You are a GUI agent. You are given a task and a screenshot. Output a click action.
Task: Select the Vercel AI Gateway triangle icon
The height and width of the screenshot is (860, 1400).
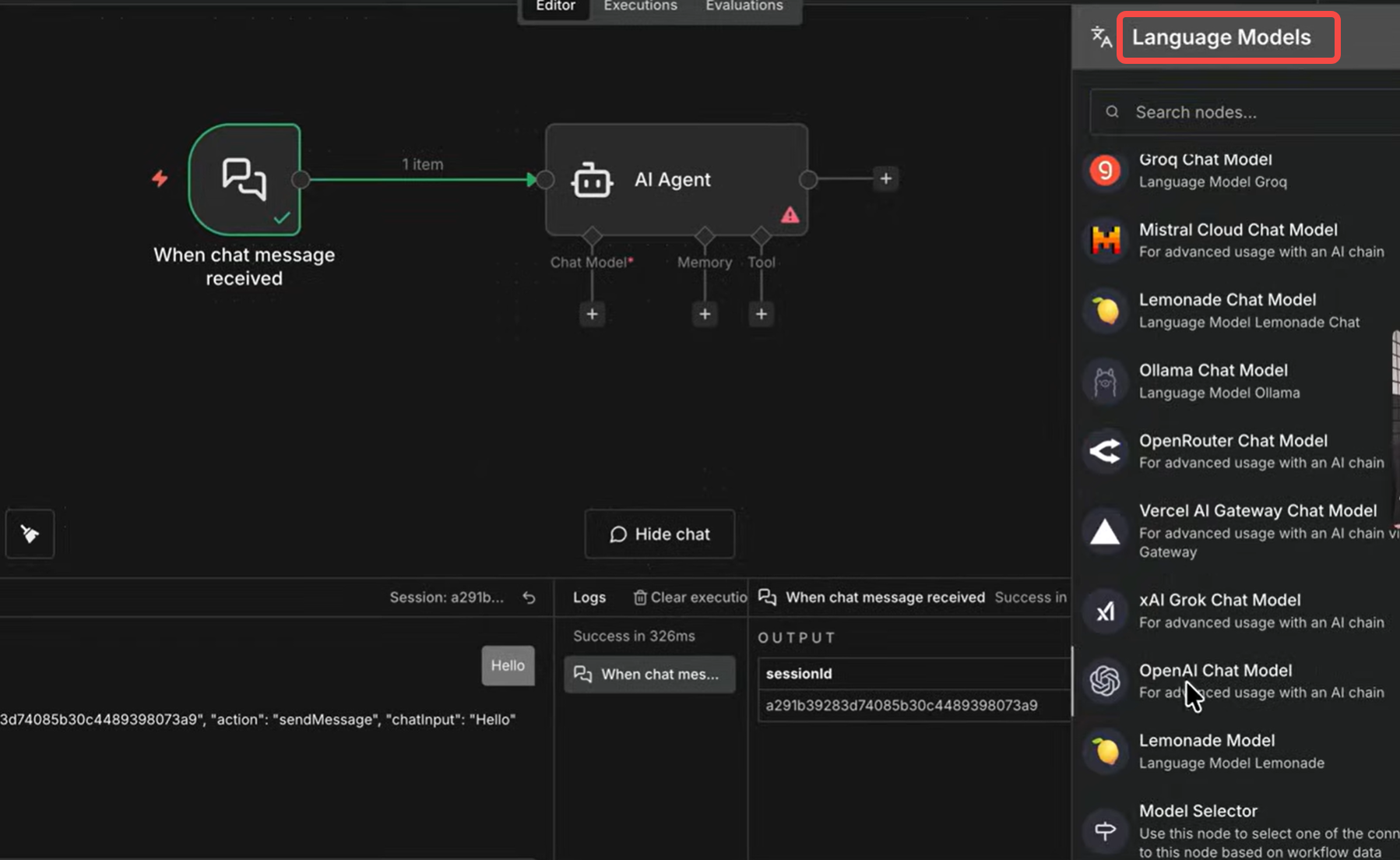(1105, 532)
